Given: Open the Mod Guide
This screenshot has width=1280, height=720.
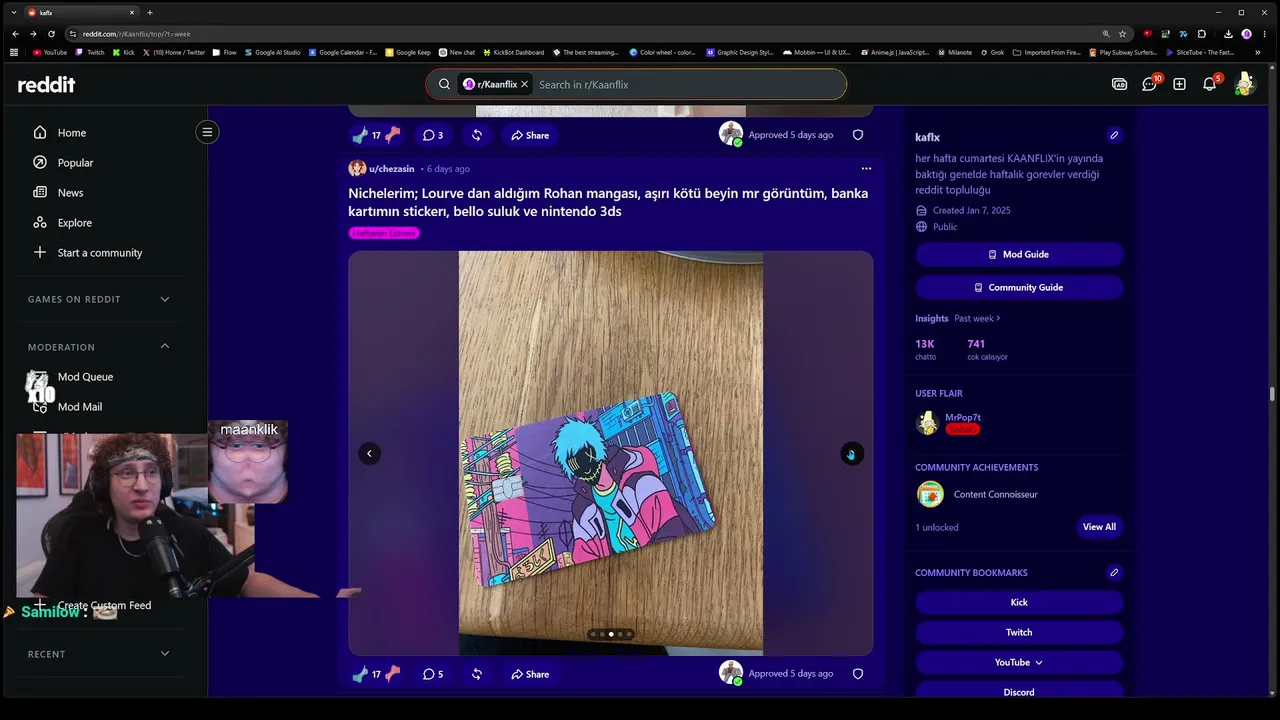Looking at the screenshot, I should (1019, 255).
